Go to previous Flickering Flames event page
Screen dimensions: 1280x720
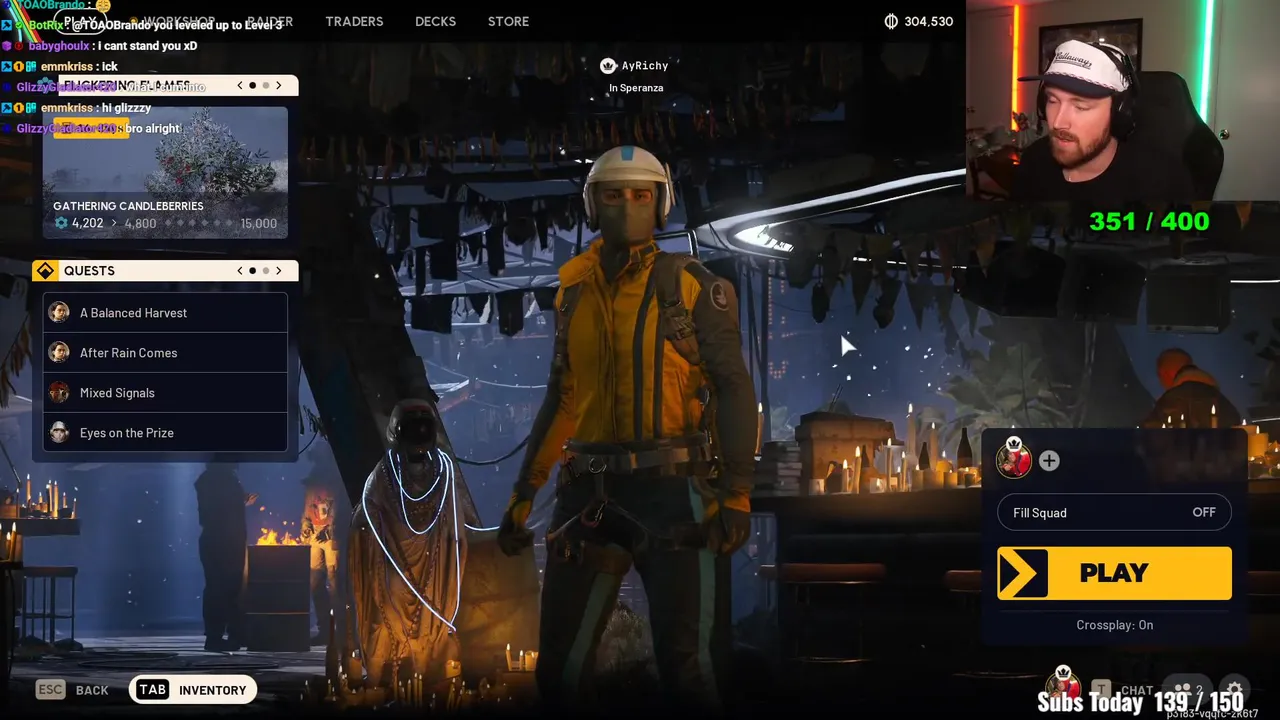240,85
